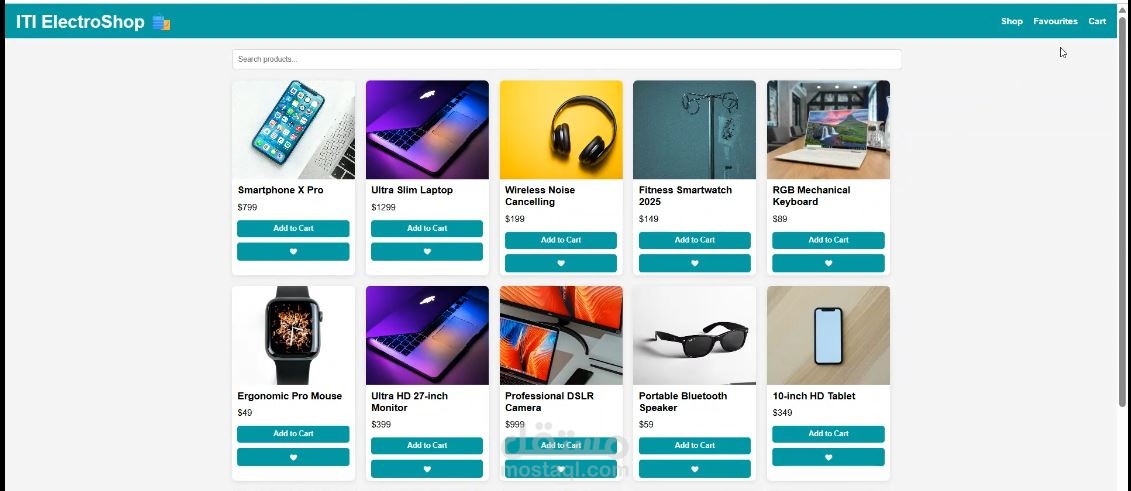This screenshot has width=1131, height=491.
Task: Toggle favourite on 10-inch HD Tablet
Action: [x=828, y=457]
